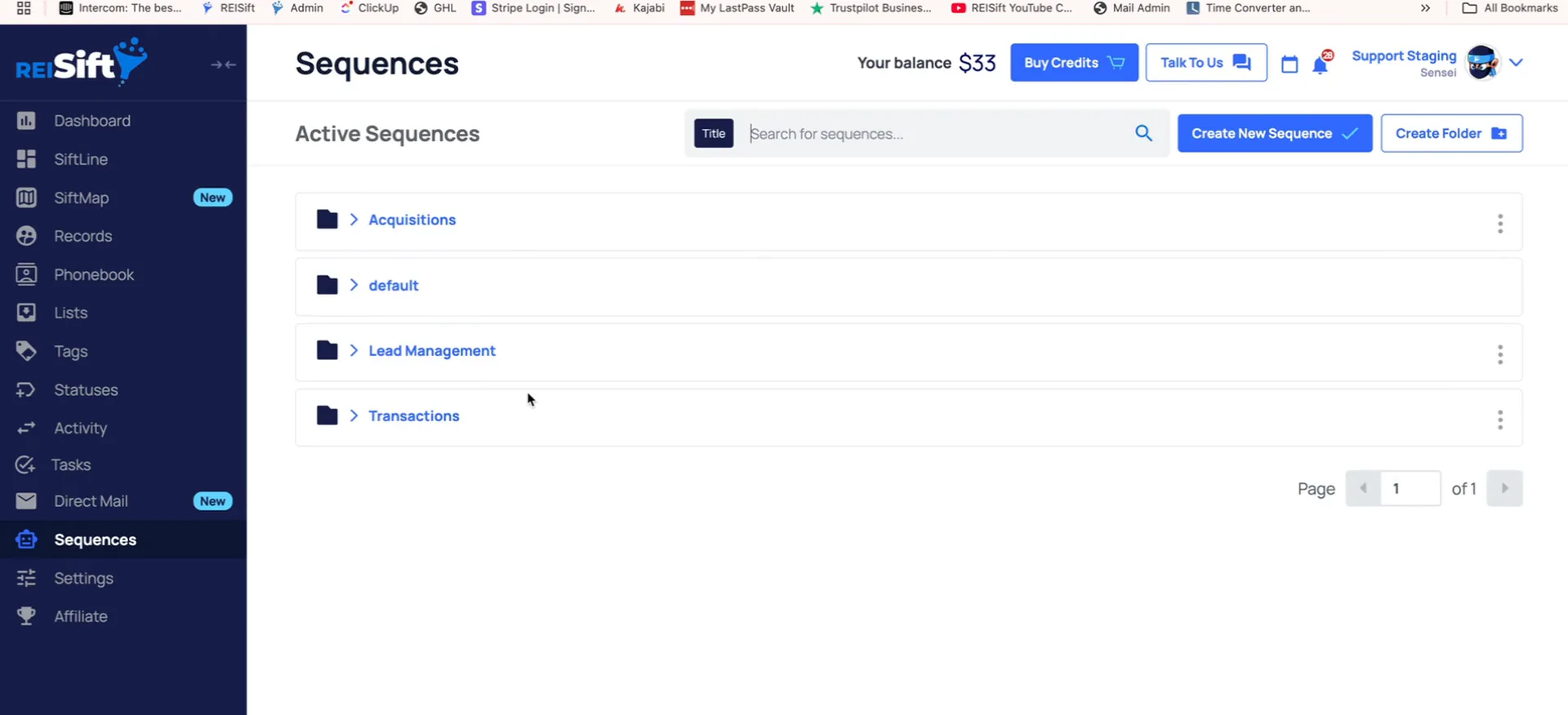Open the calendar icon in header

[x=1290, y=64]
